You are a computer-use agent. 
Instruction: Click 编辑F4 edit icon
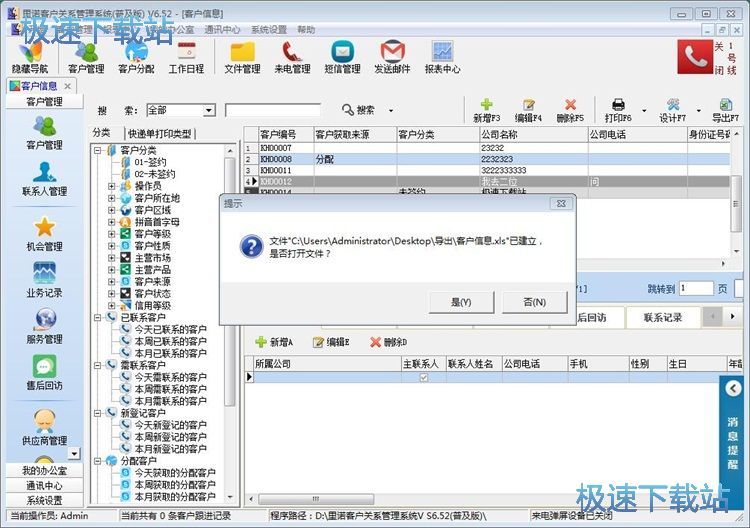click(528, 111)
